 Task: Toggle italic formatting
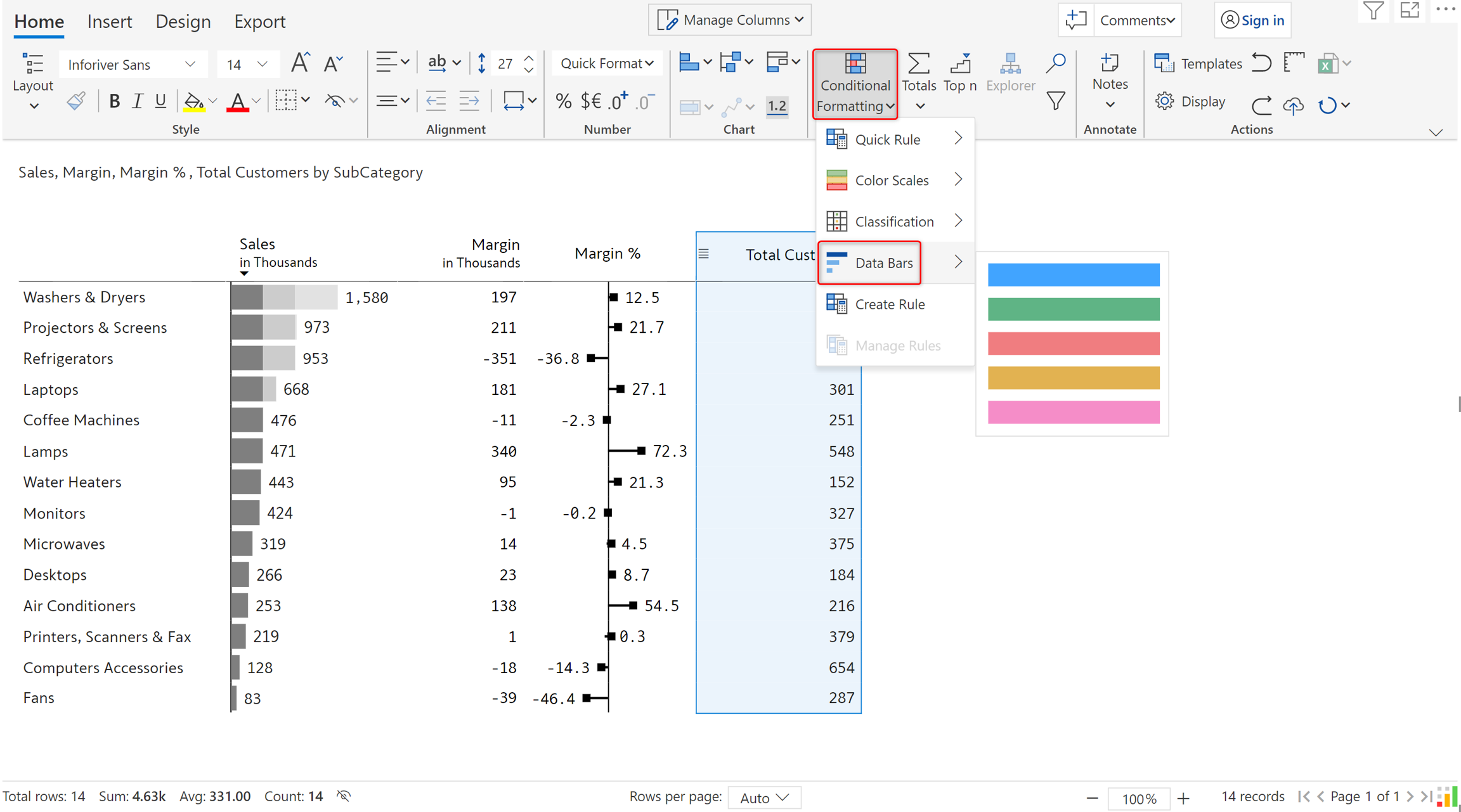(x=137, y=101)
